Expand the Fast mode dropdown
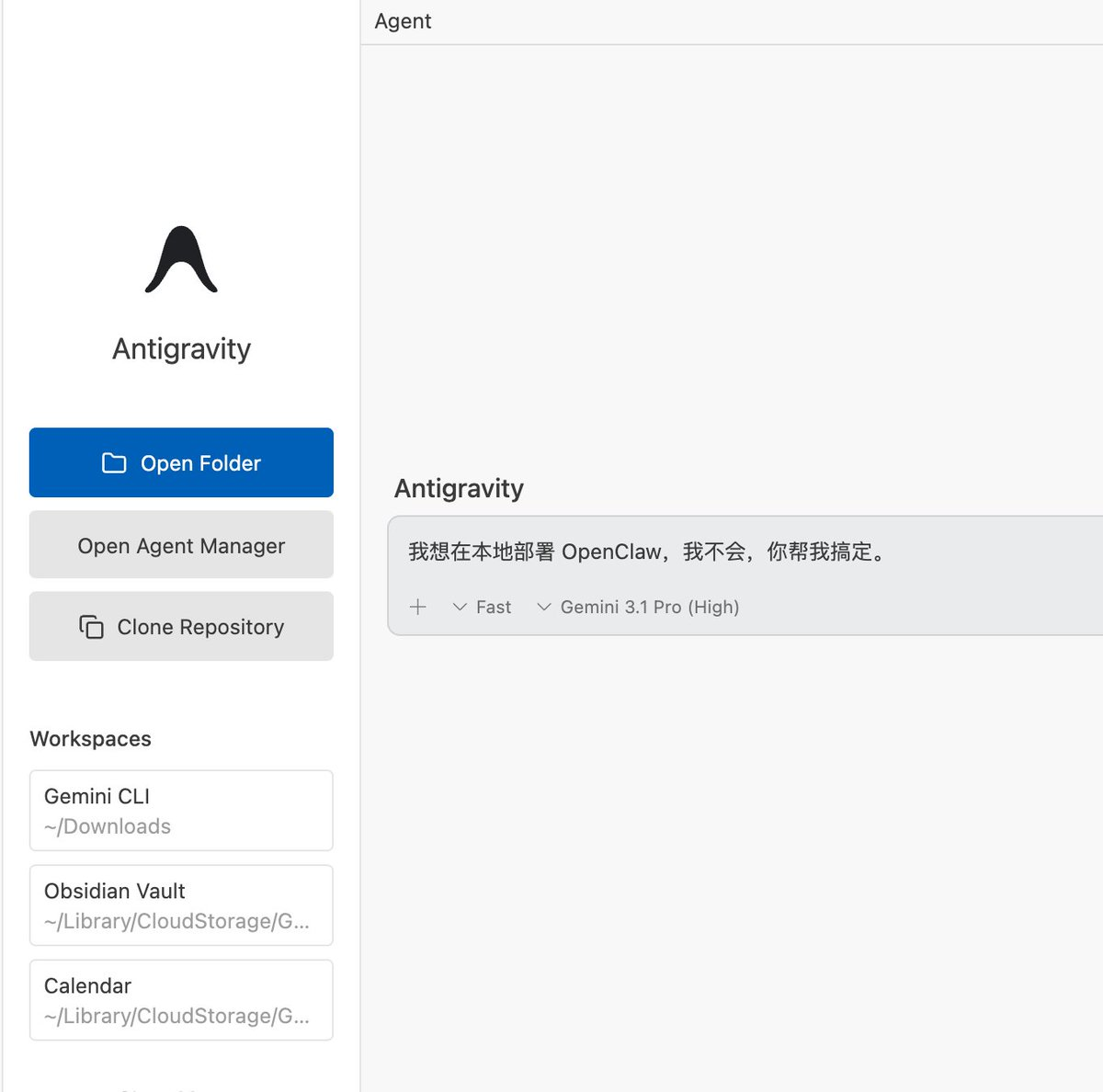The height and width of the screenshot is (1092, 1103). click(x=483, y=607)
